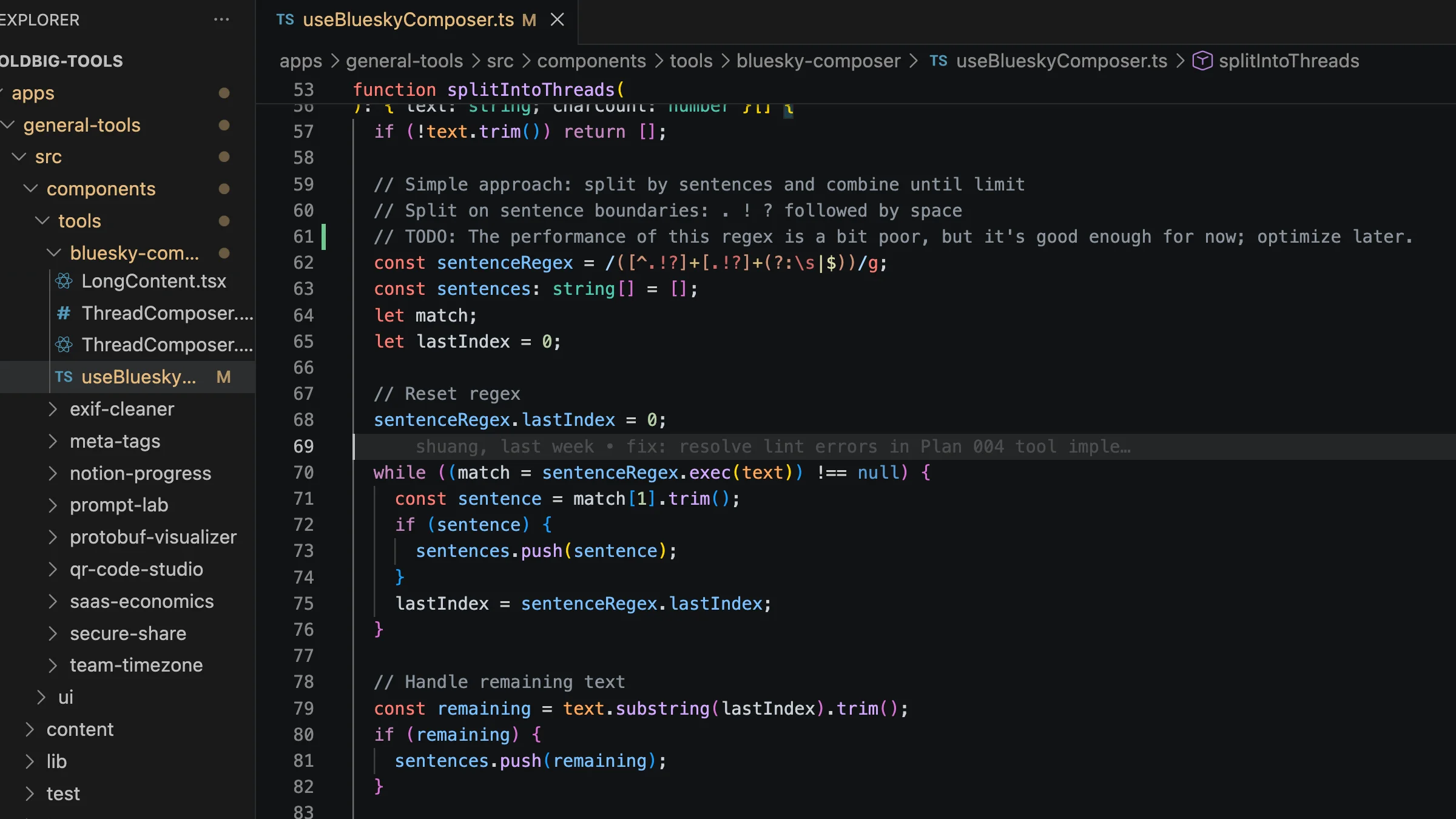This screenshot has height=819, width=1456.
Task: Expand the ui folder
Action: 41,697
